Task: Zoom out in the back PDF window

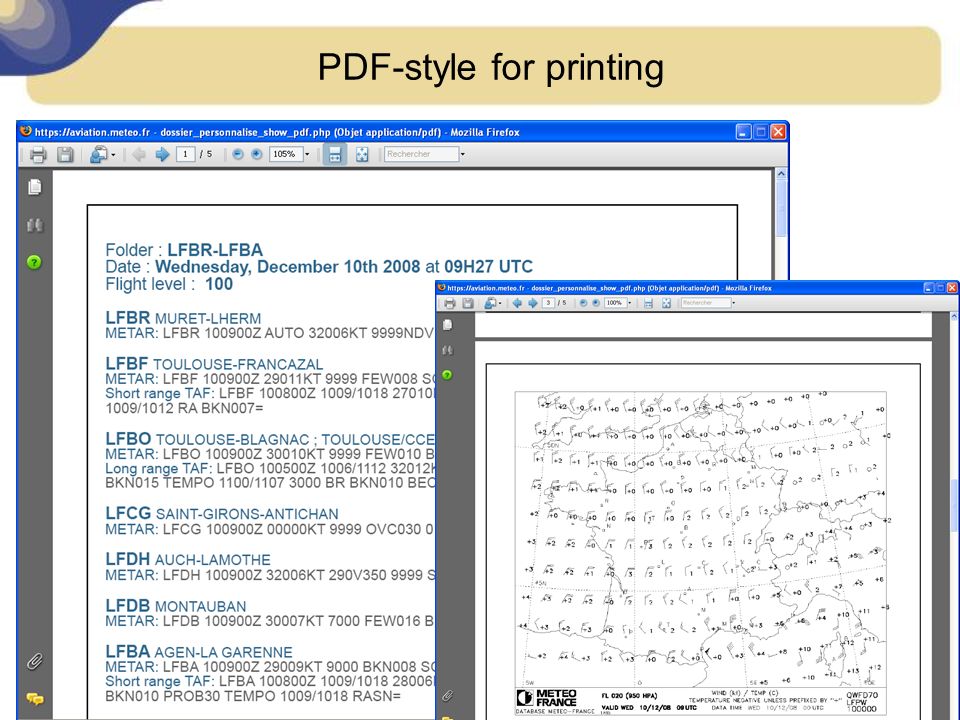Action: pyautogui.click(x=238, y=154)
